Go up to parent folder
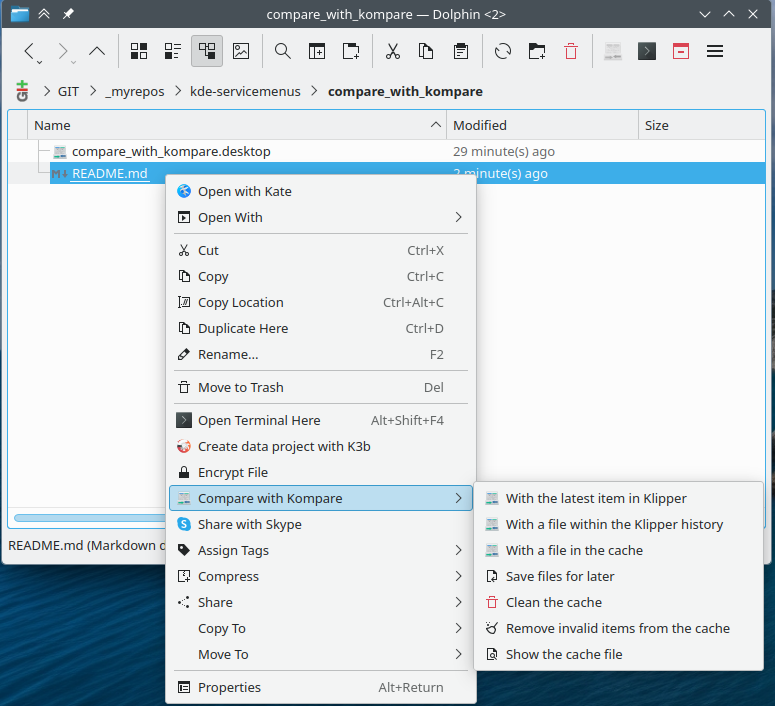 coord(97,51)
